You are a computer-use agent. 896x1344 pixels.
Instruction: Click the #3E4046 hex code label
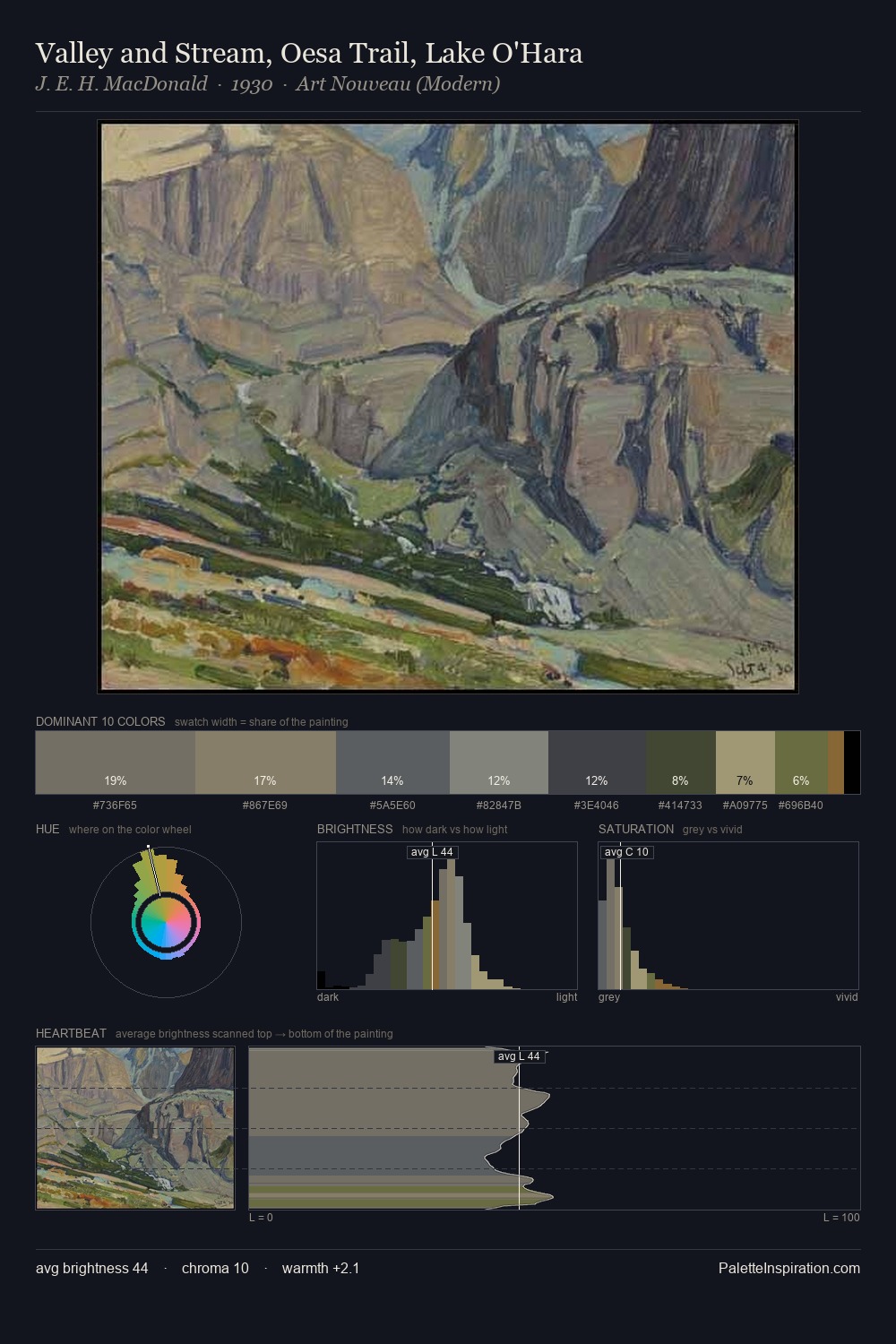[x=597, y=806]
